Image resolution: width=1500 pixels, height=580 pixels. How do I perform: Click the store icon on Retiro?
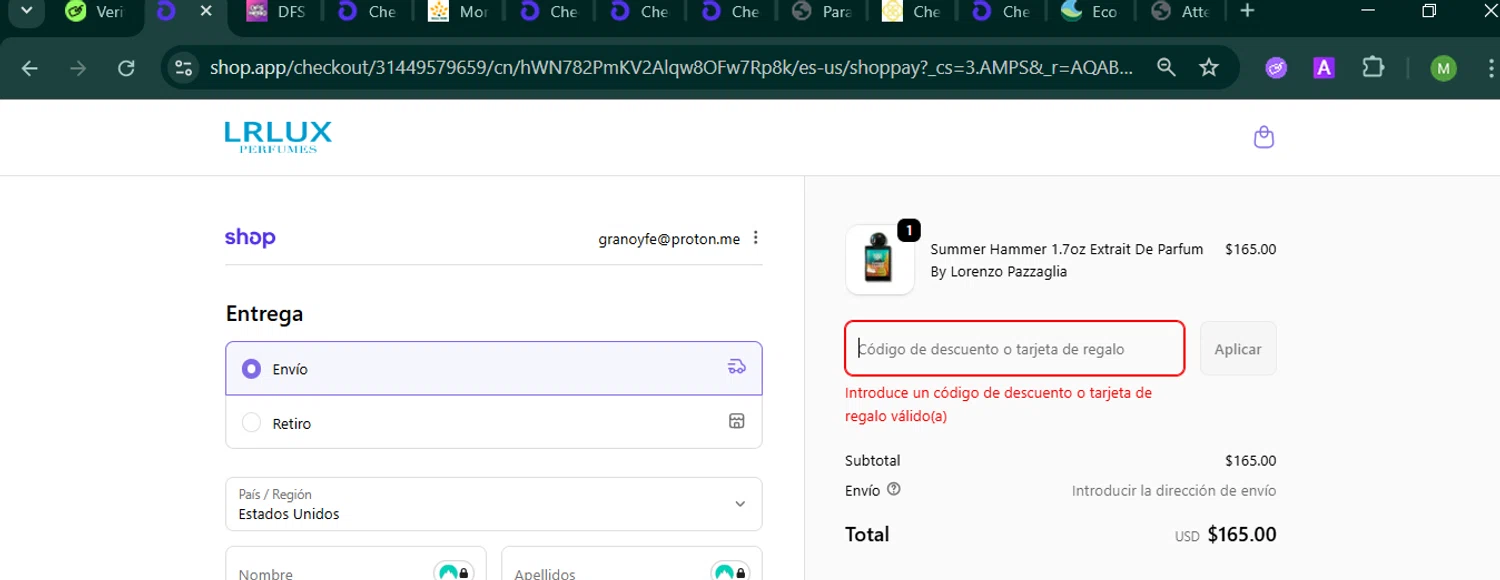[736, 422]
